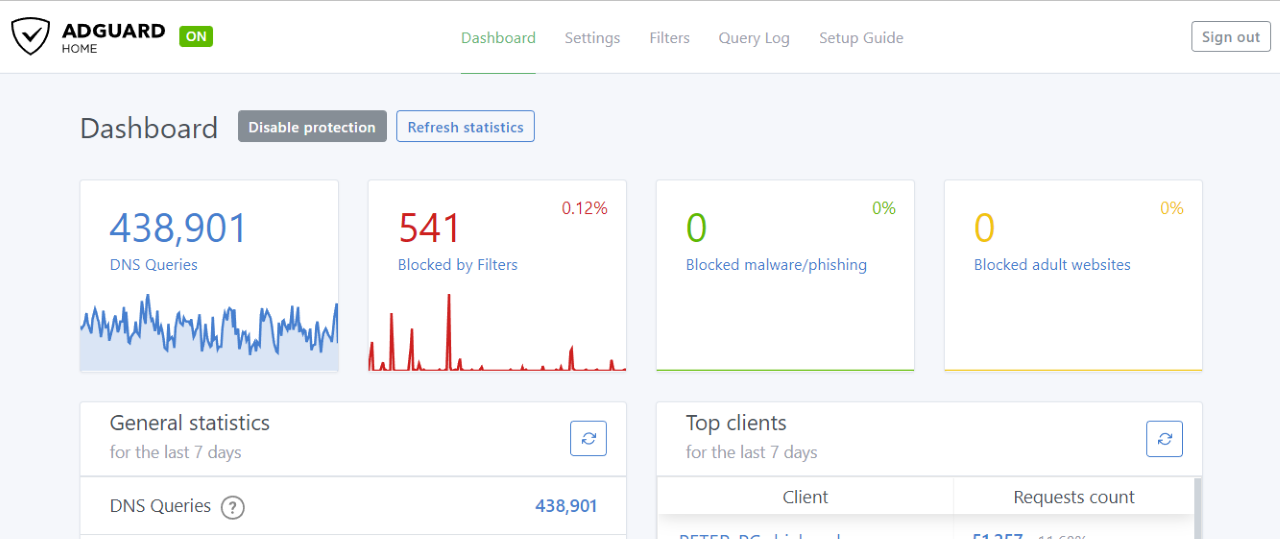Viewport: 1280px width, 539px height.
Task: Click the Blocked by Filters card link
Action: coord(458,265)
